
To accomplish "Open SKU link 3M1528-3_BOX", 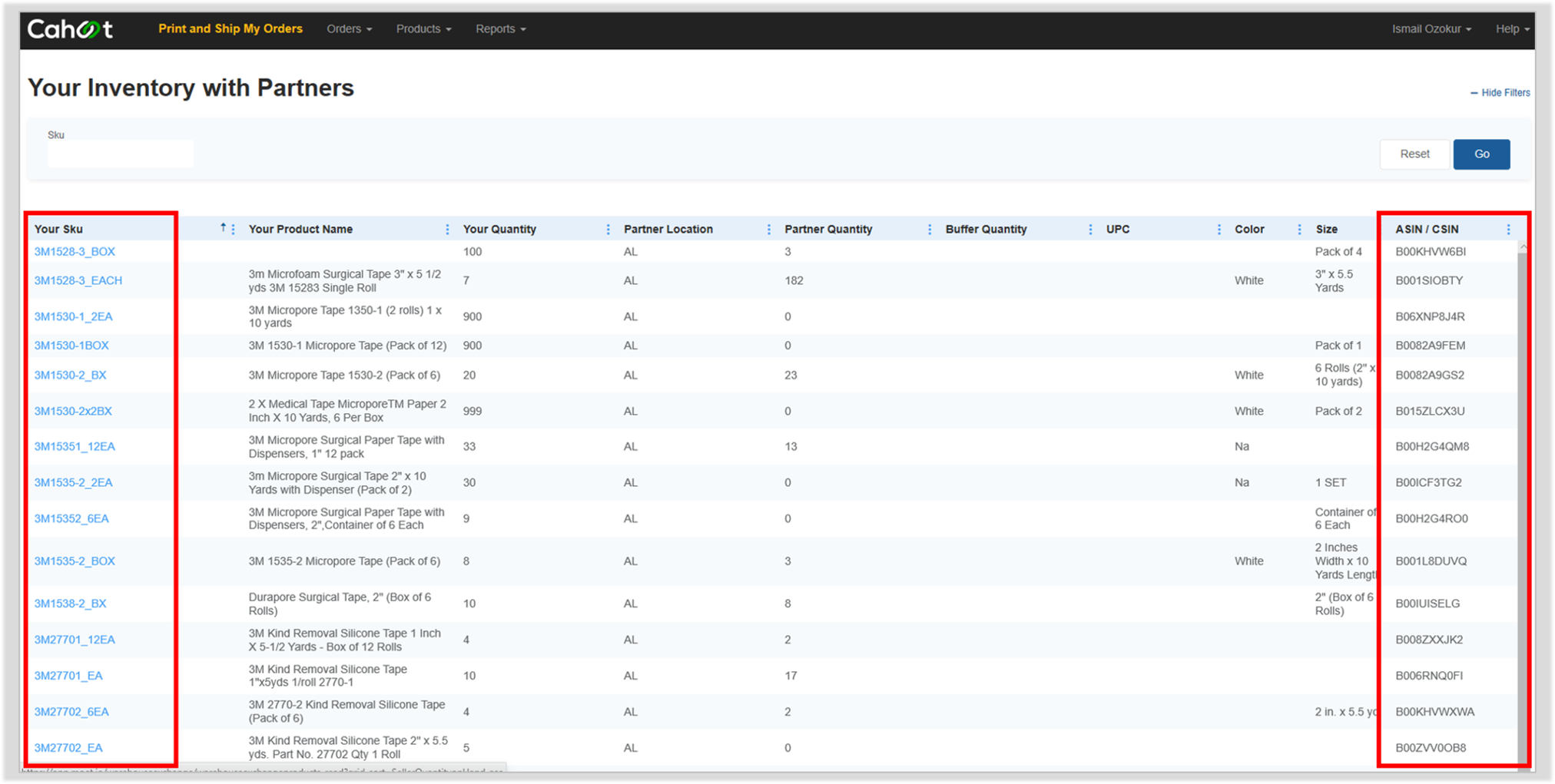I will pyautogui.click(x=75, y=252).
